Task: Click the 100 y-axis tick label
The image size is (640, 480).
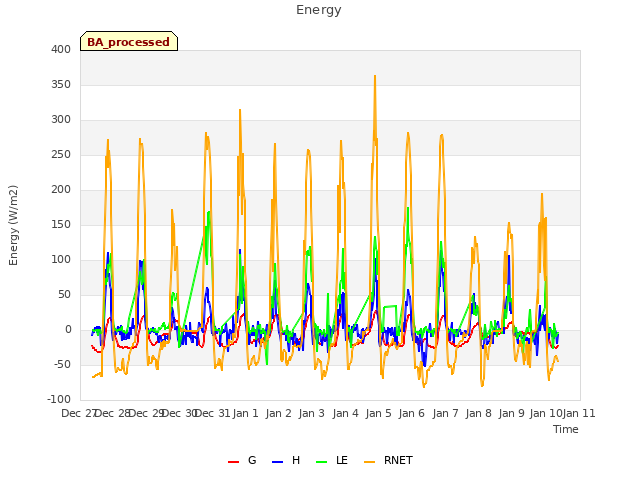Action: click(x=61, y=260)
